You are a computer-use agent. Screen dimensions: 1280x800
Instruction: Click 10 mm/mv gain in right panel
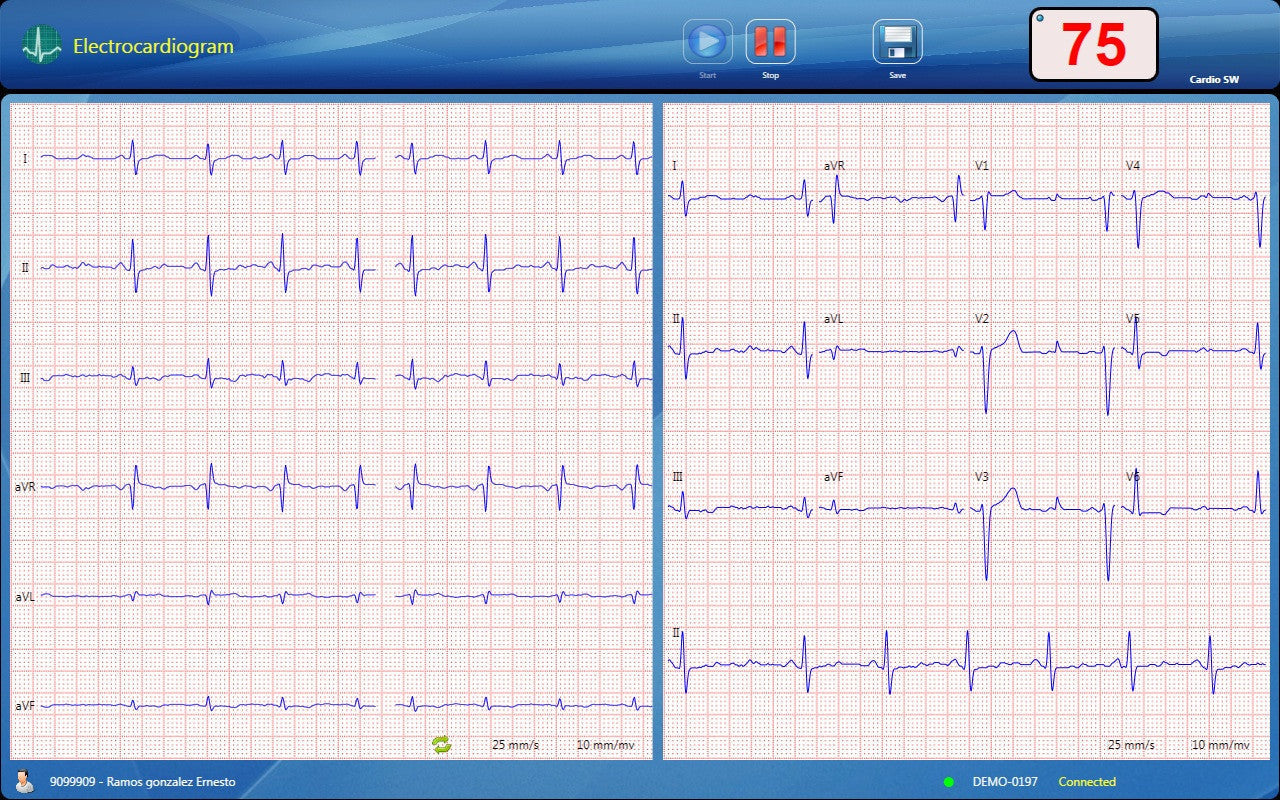click(1220, 745)
